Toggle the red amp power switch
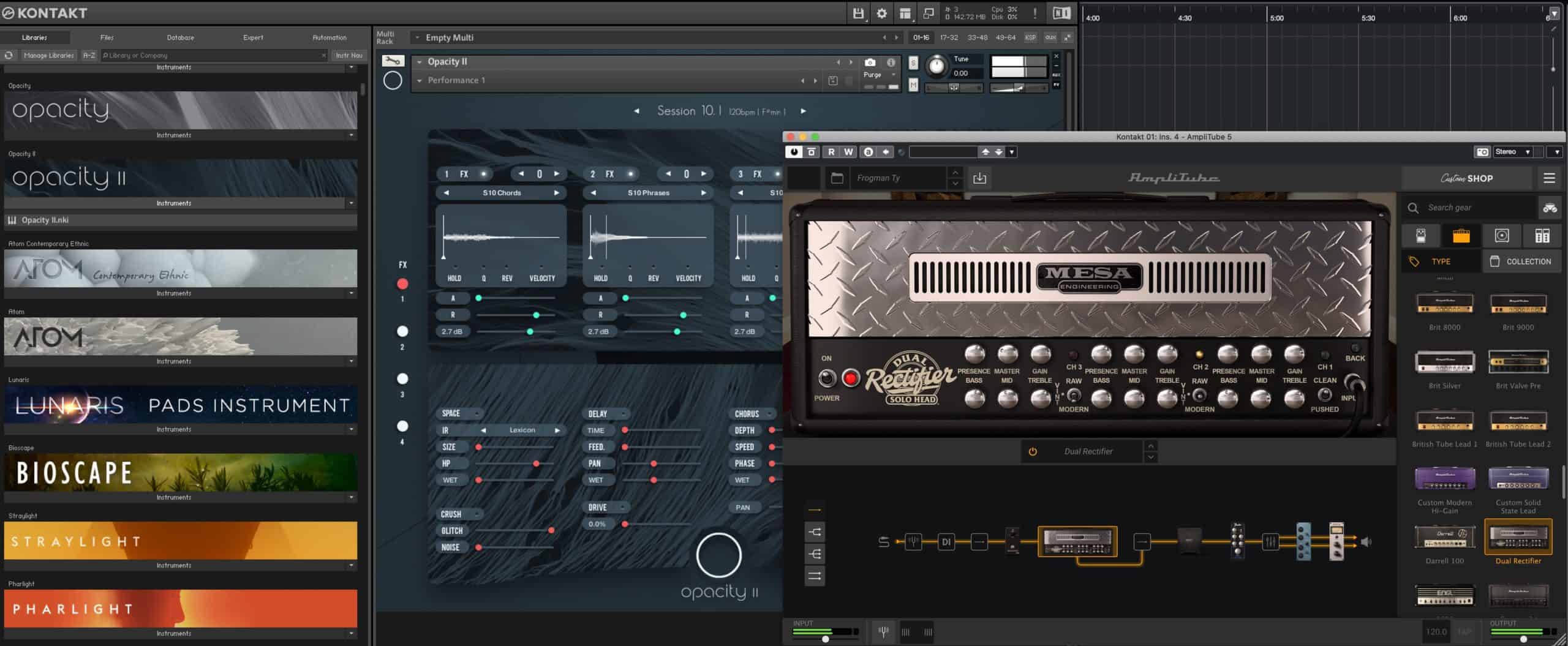 pos(850,378)
